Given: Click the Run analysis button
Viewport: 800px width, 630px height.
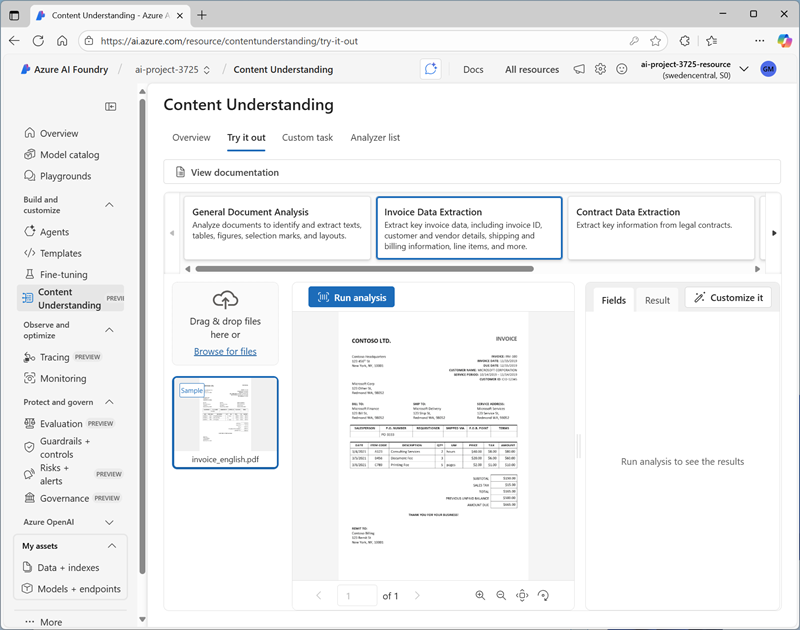Looking at the screenshot, I should click(x=351, y=297).
